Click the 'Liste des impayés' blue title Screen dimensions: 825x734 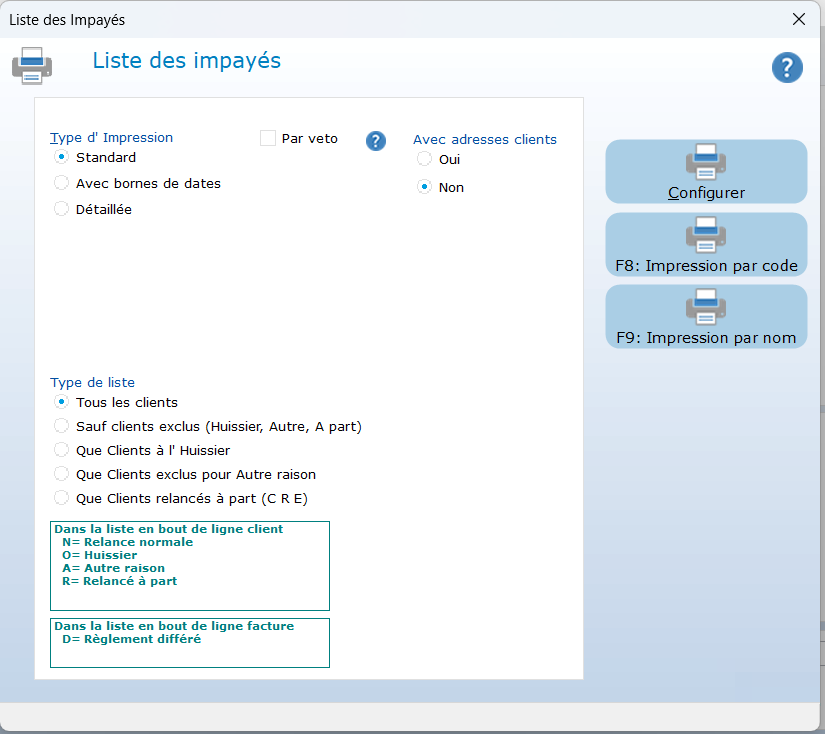pyautogui.click(x=187, y=61)
